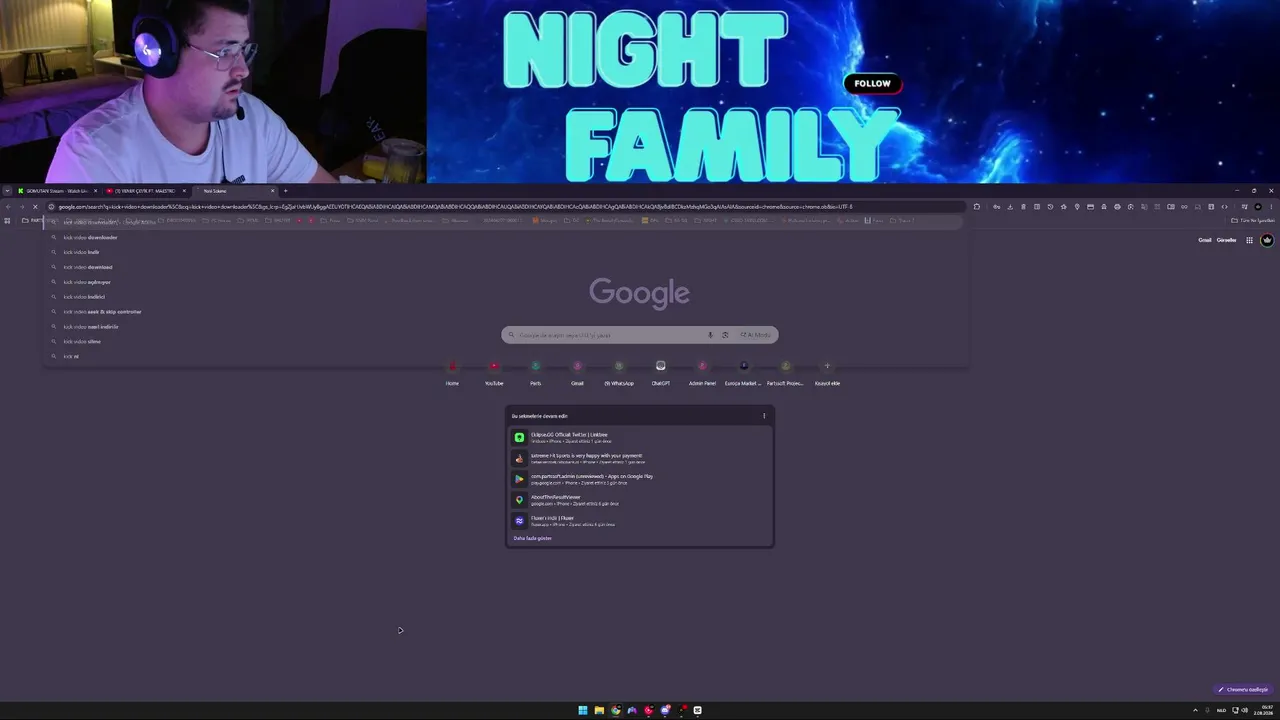Click the Customize Chrome button
The height and width of the screenshot is (720, 1280).
[x=1243, y=690]
